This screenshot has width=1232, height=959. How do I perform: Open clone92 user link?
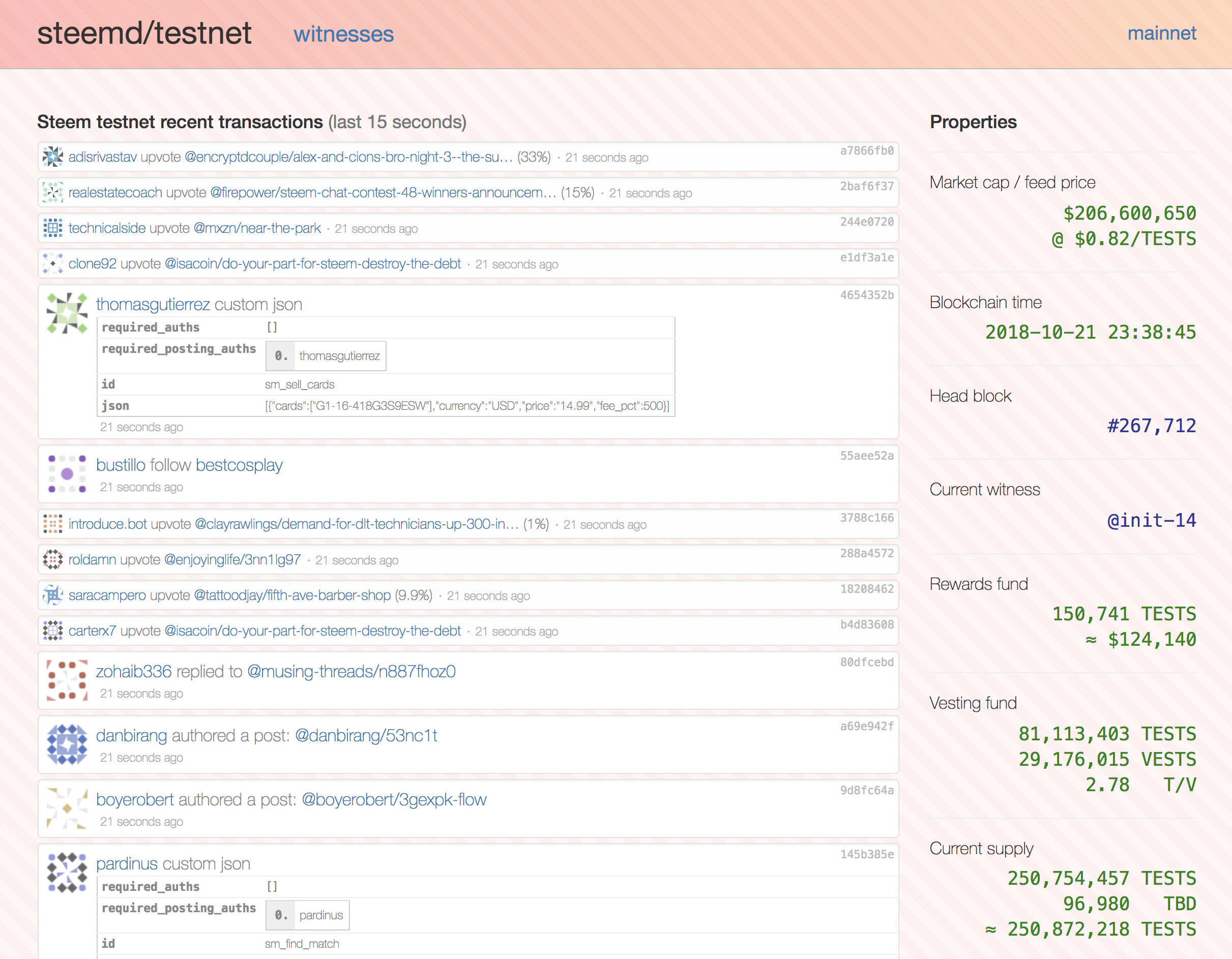pos(93,263)
